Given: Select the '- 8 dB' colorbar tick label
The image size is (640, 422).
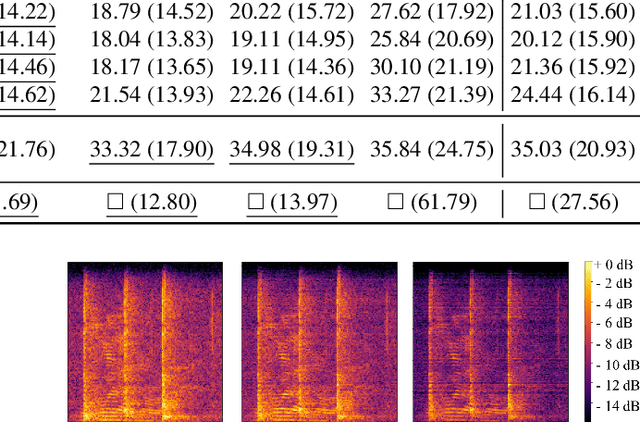Looking at the screenshot, I should click(x=614, y=346).
